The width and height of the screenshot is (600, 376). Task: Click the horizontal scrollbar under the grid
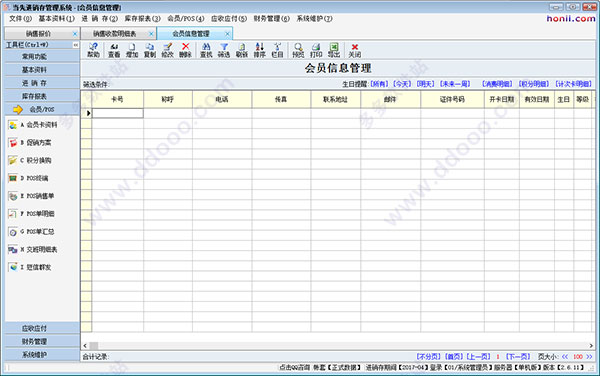(338, 345)
